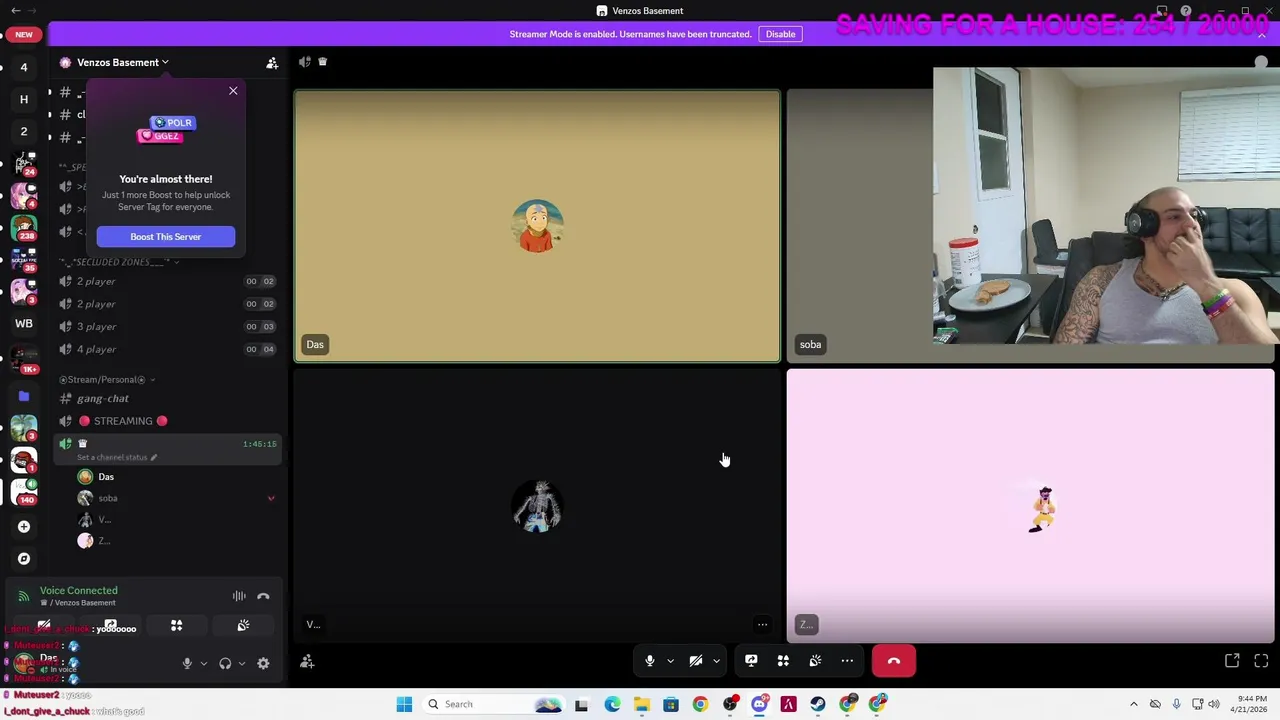Open more options in the call bar
Screen dimensions: 1280x720
click(847, 661)
